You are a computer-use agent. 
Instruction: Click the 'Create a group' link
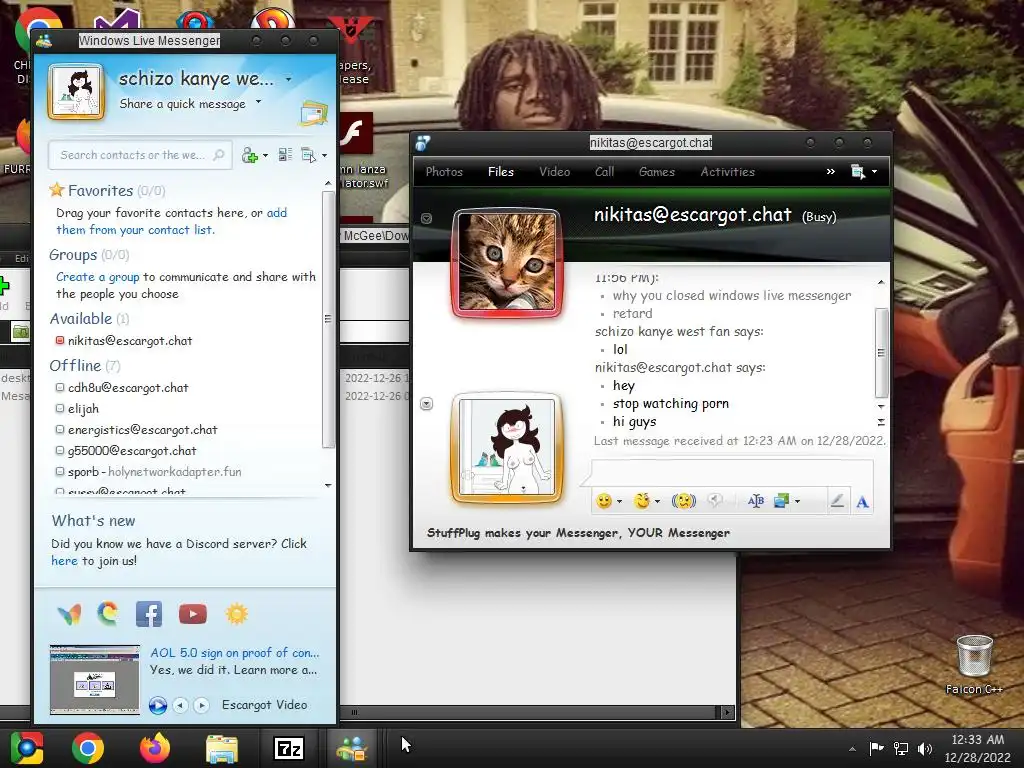pos(97,277)
